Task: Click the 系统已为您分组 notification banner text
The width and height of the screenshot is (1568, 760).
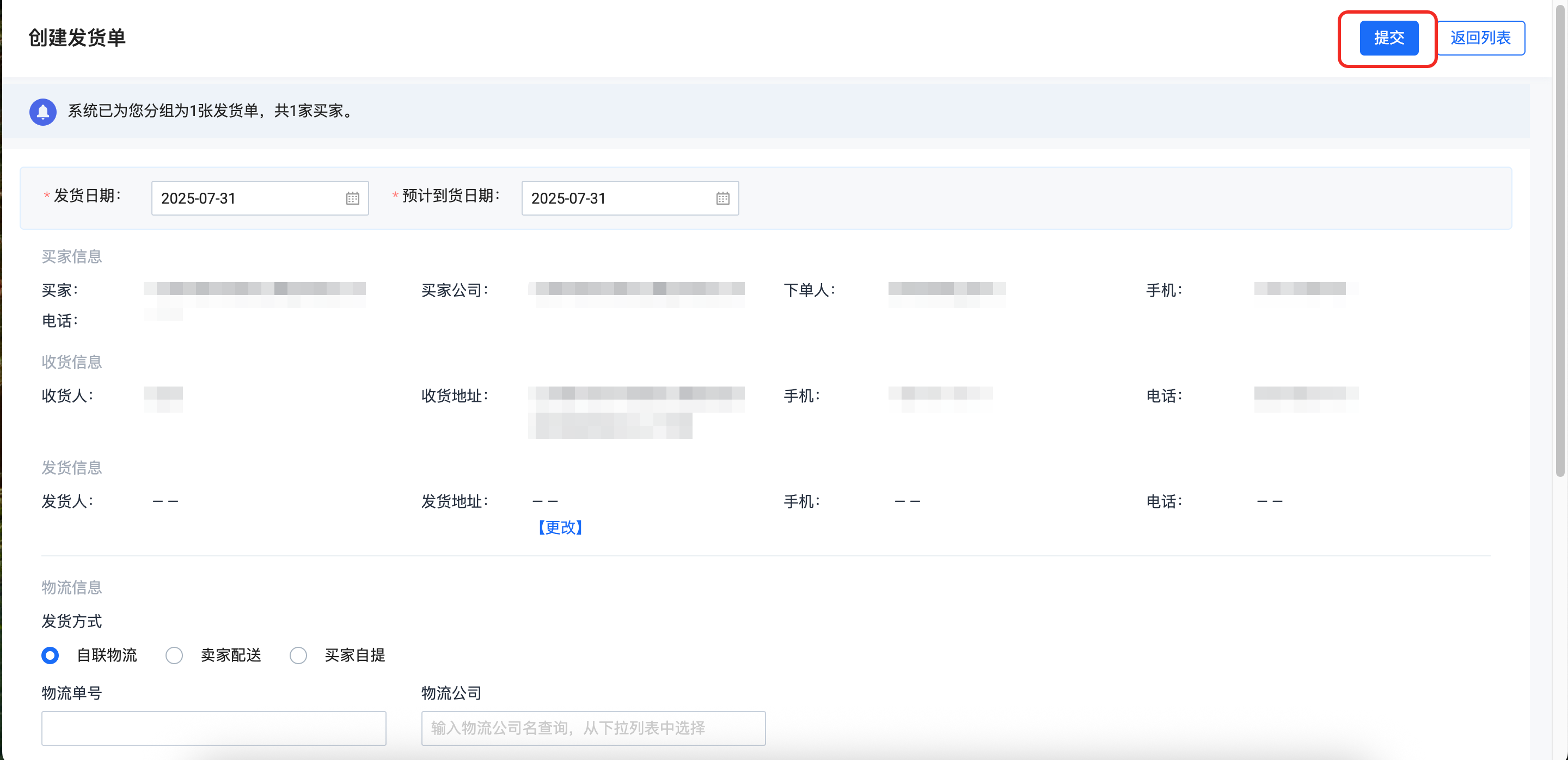Action: tap(212, 111)
